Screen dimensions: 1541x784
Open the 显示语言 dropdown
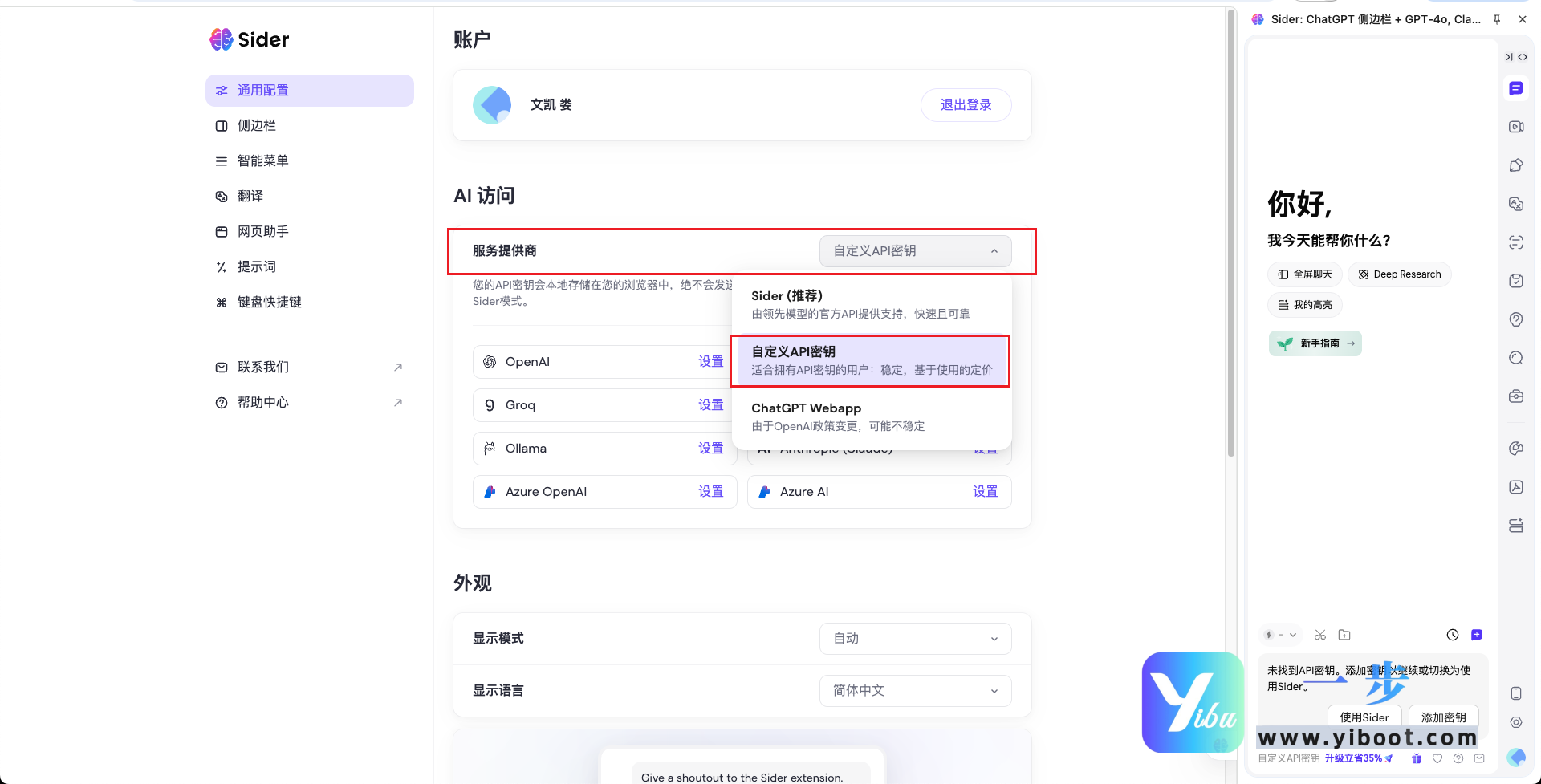point(915,690)
